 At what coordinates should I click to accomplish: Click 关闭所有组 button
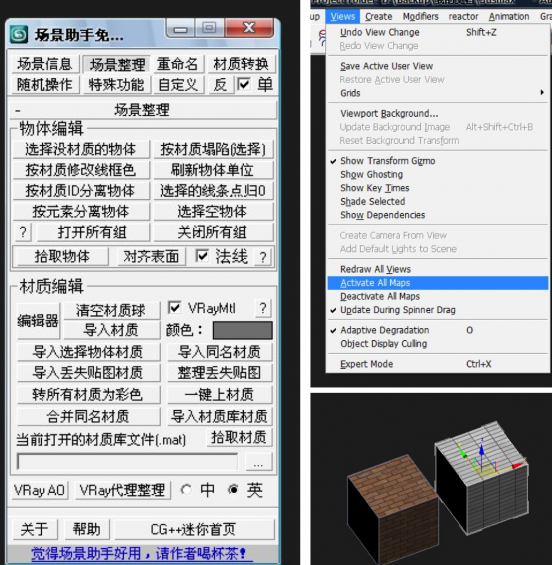(x=213, y=232)
